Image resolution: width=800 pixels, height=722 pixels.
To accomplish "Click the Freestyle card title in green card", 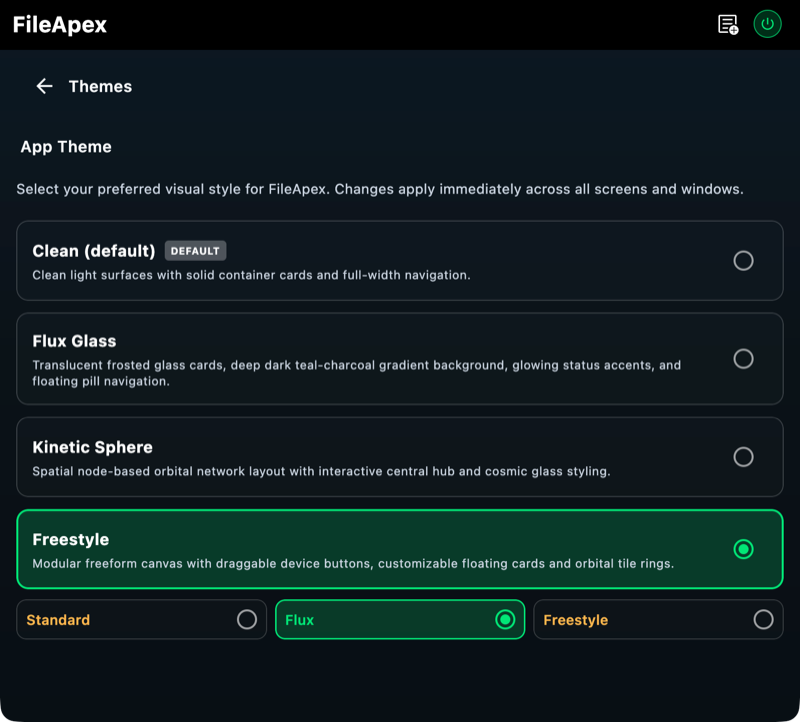I will point(70,539).
